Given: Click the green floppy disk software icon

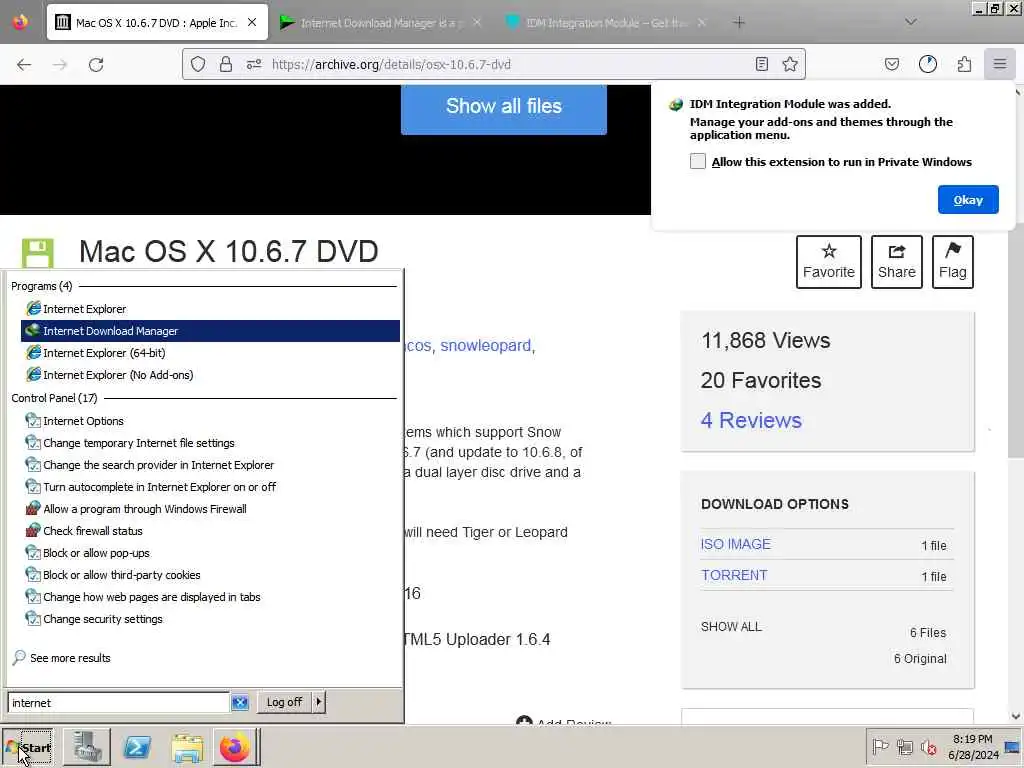Looking at the screenshot, I should pos(37,253).
